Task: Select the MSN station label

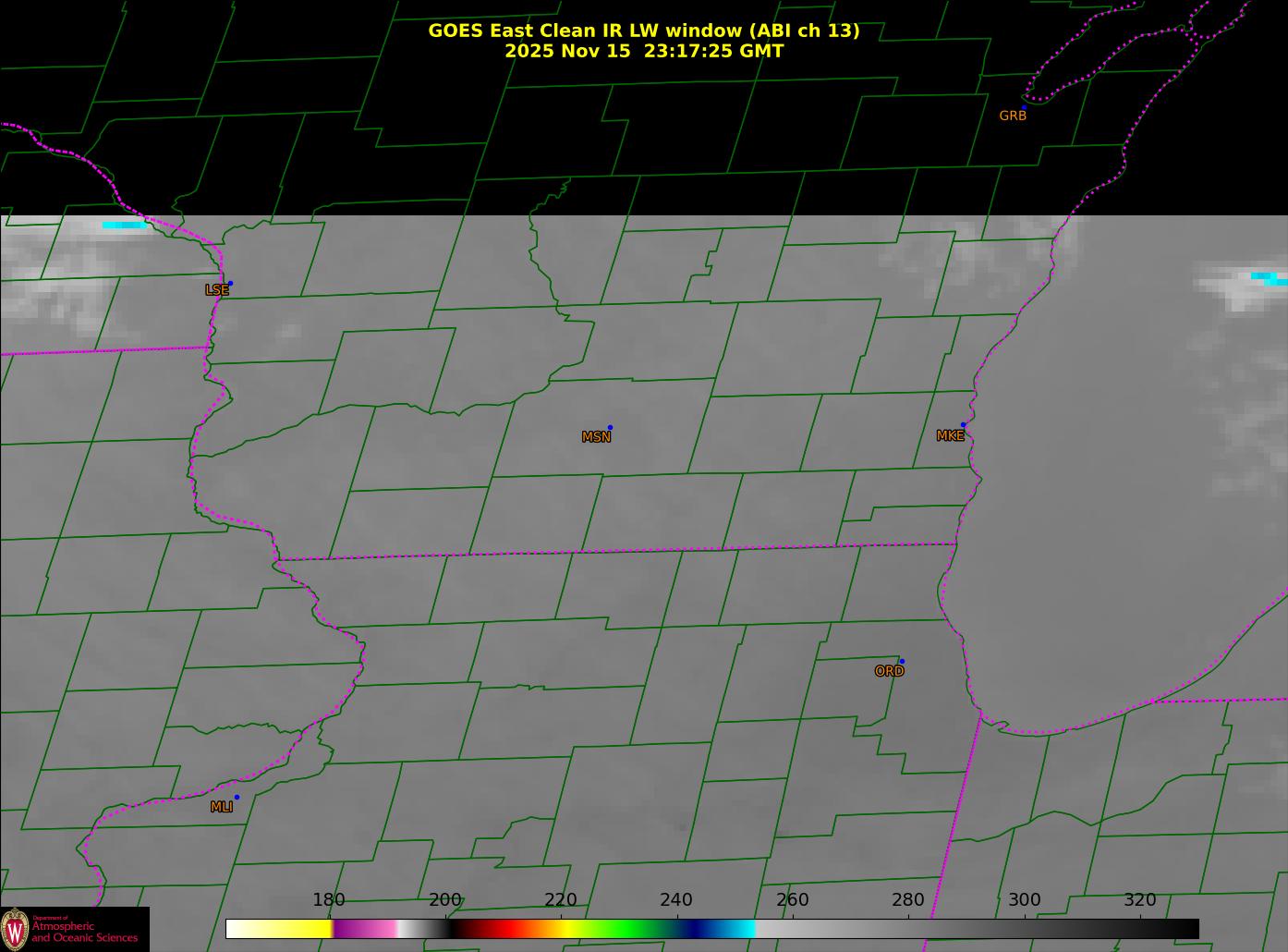Action: point(596,437)
